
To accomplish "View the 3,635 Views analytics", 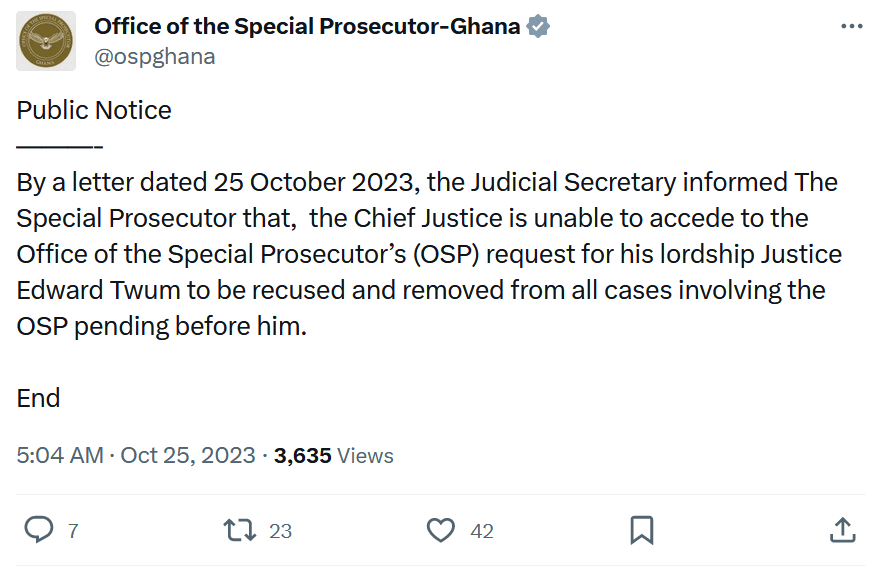I will coord(334,456).
